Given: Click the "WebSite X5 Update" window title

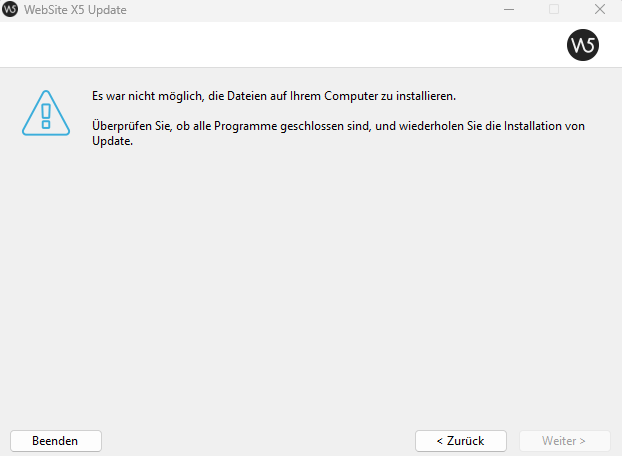Looking at the screenshot, I should [x=75, y=10].
